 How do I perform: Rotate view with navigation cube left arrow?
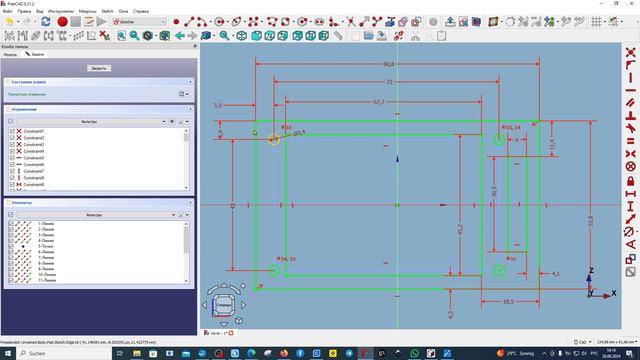coord(204,304)
